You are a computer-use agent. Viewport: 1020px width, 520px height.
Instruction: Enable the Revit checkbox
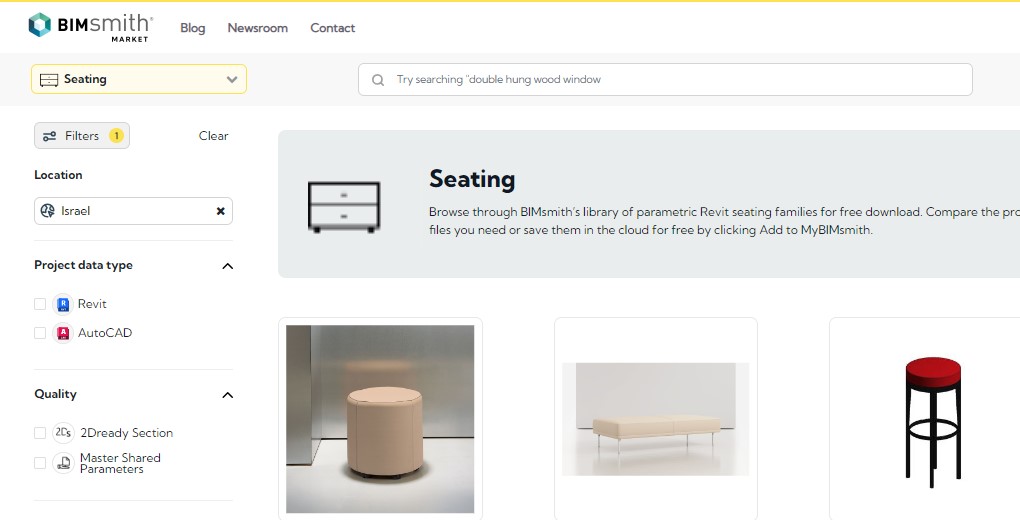click(x=40, y=304)
